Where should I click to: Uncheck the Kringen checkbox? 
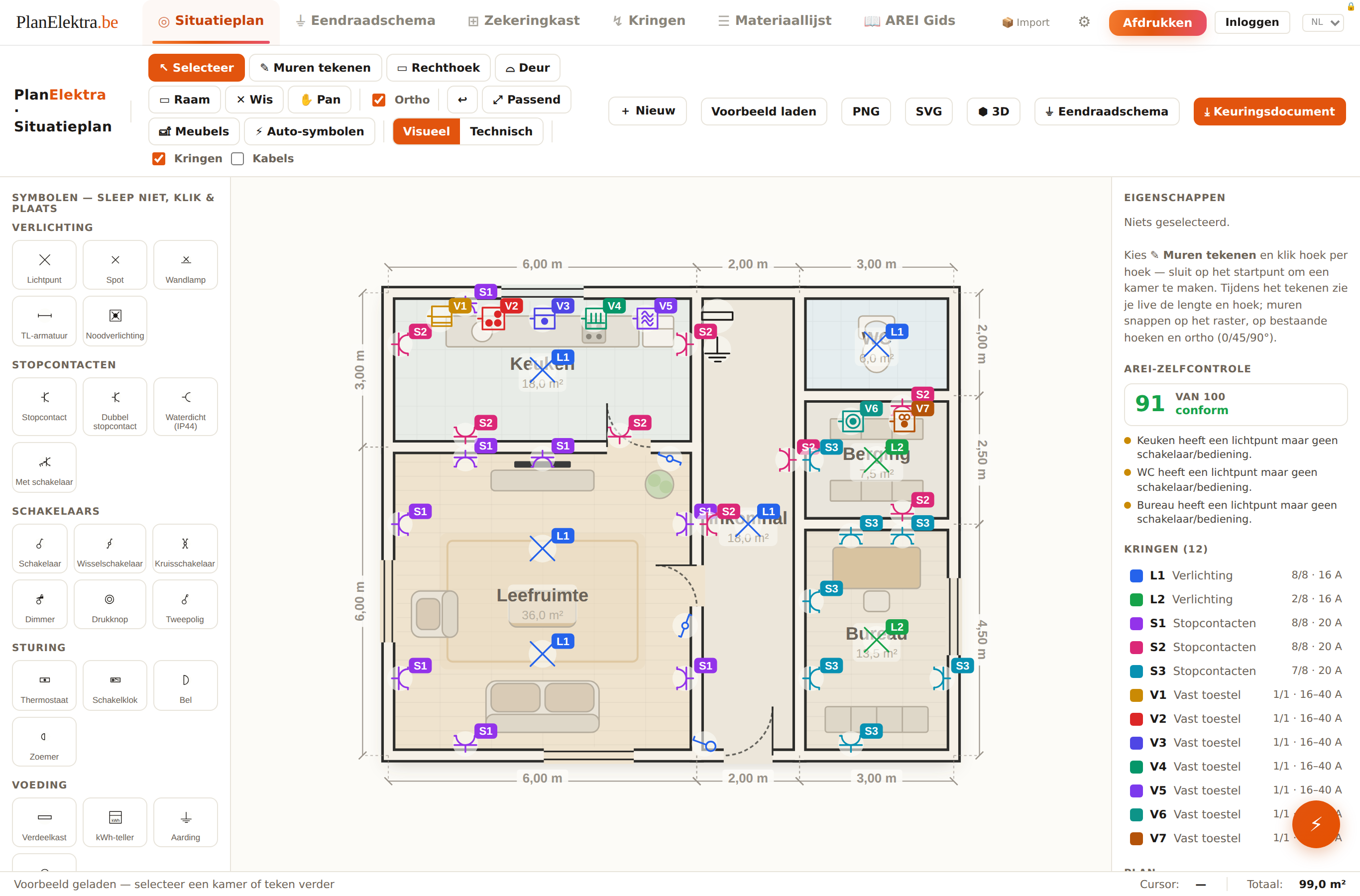coord(159,159)
